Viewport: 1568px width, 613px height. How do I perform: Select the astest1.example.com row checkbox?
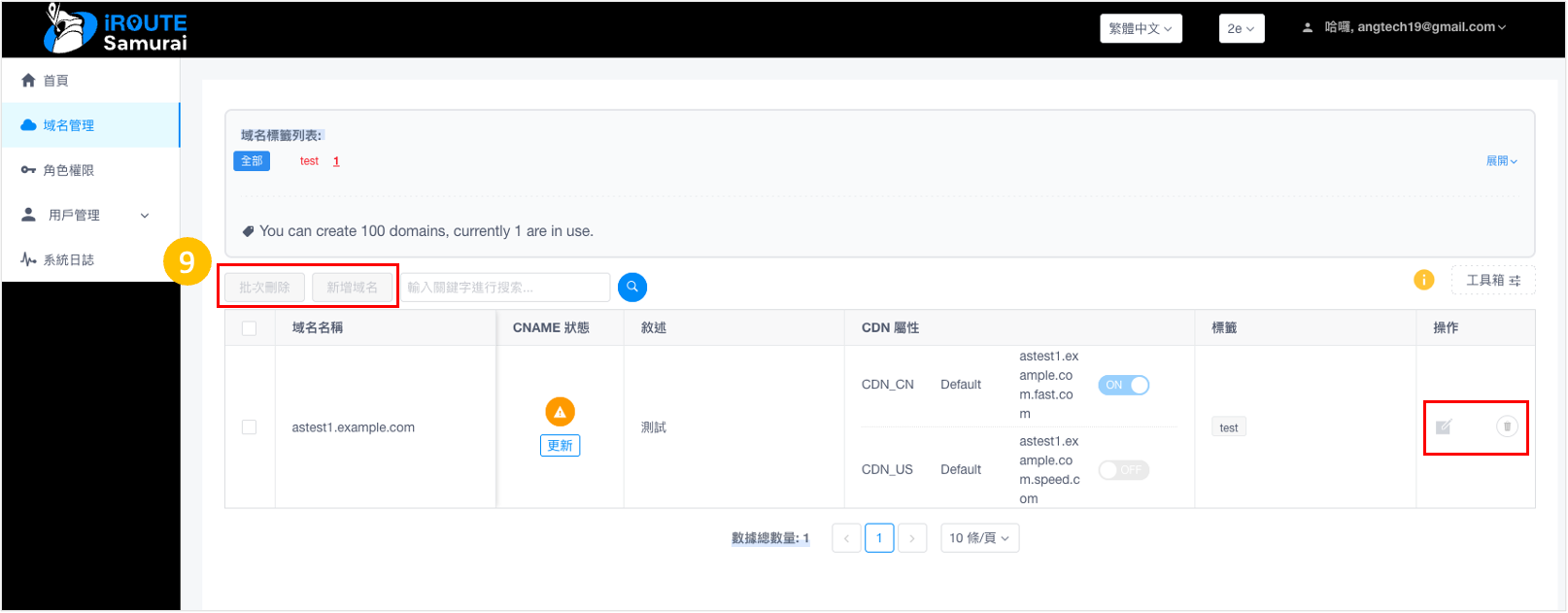coord(250,427)
